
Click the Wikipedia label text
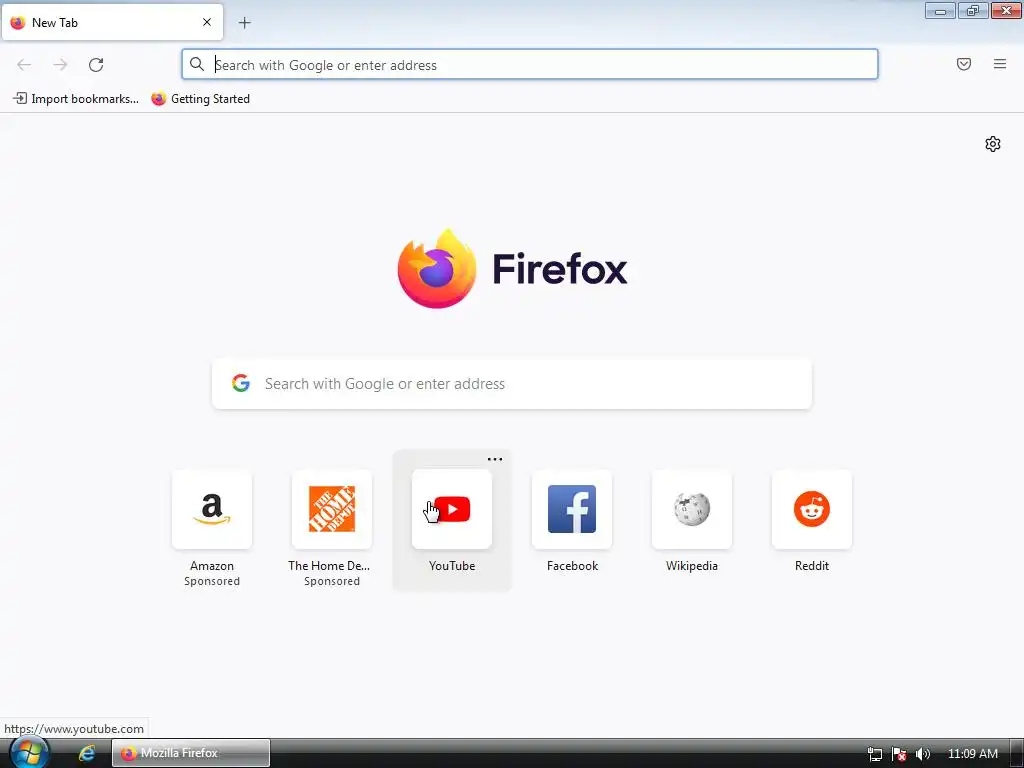(x=692, y=566)
